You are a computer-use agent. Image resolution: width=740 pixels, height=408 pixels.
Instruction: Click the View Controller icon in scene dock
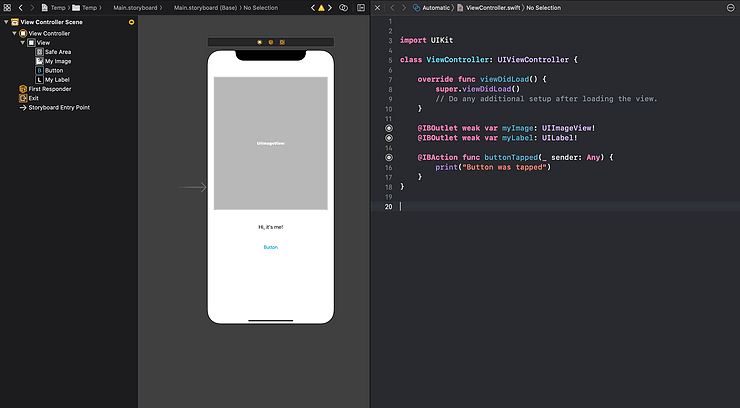point(259,42)
